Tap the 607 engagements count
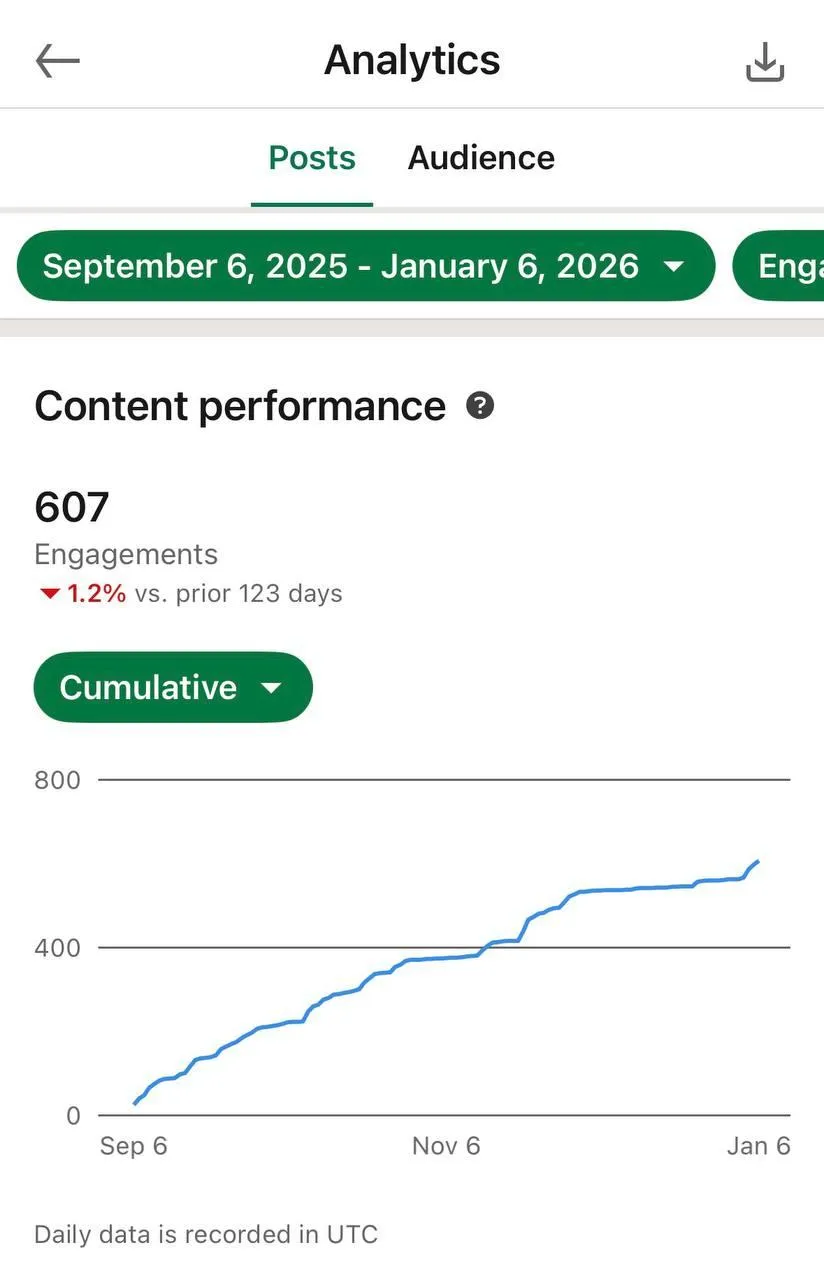The height and width of the screenshot is (1280, 824). click(x=72, y=507)
